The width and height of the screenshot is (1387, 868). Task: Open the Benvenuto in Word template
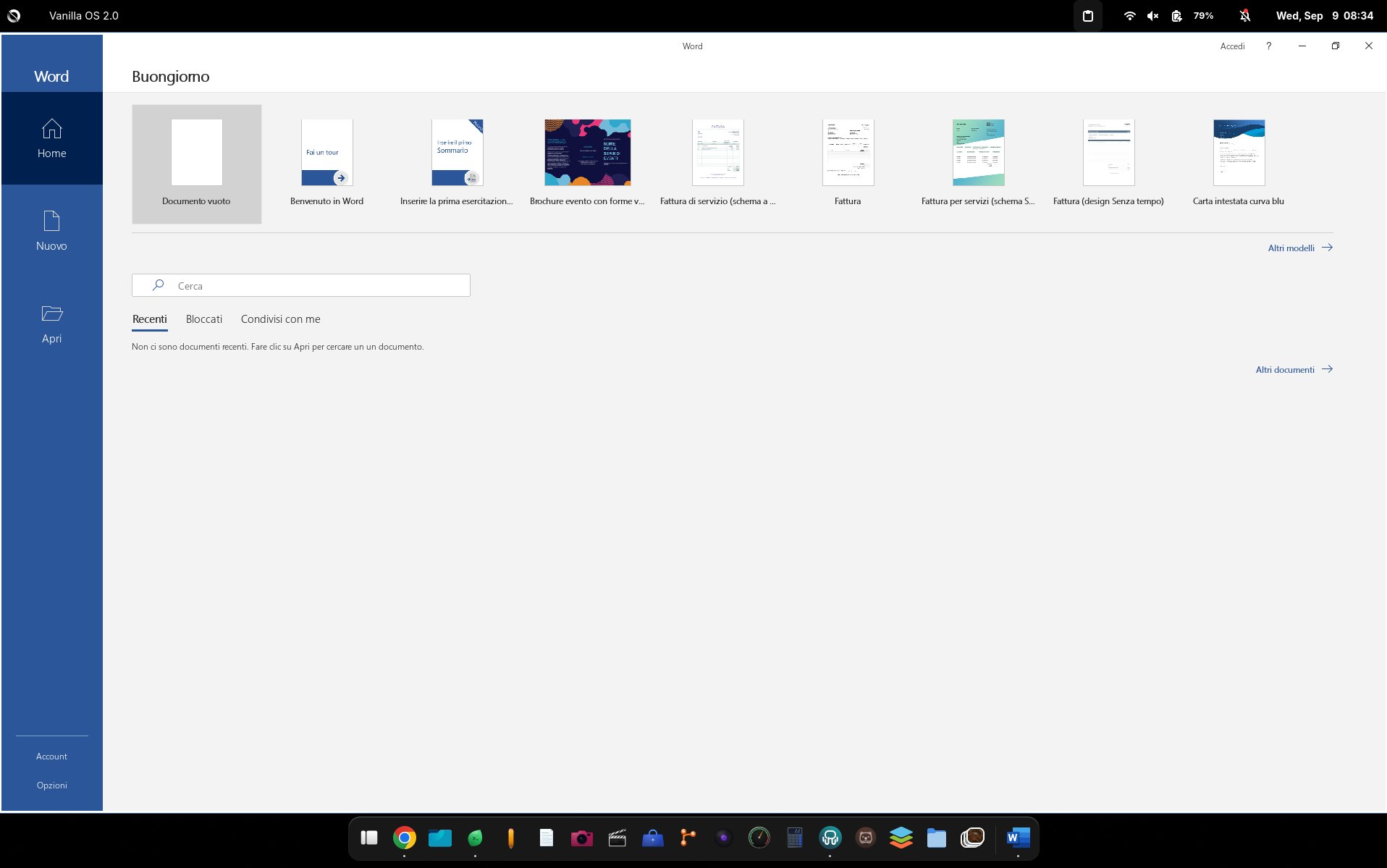326,164
